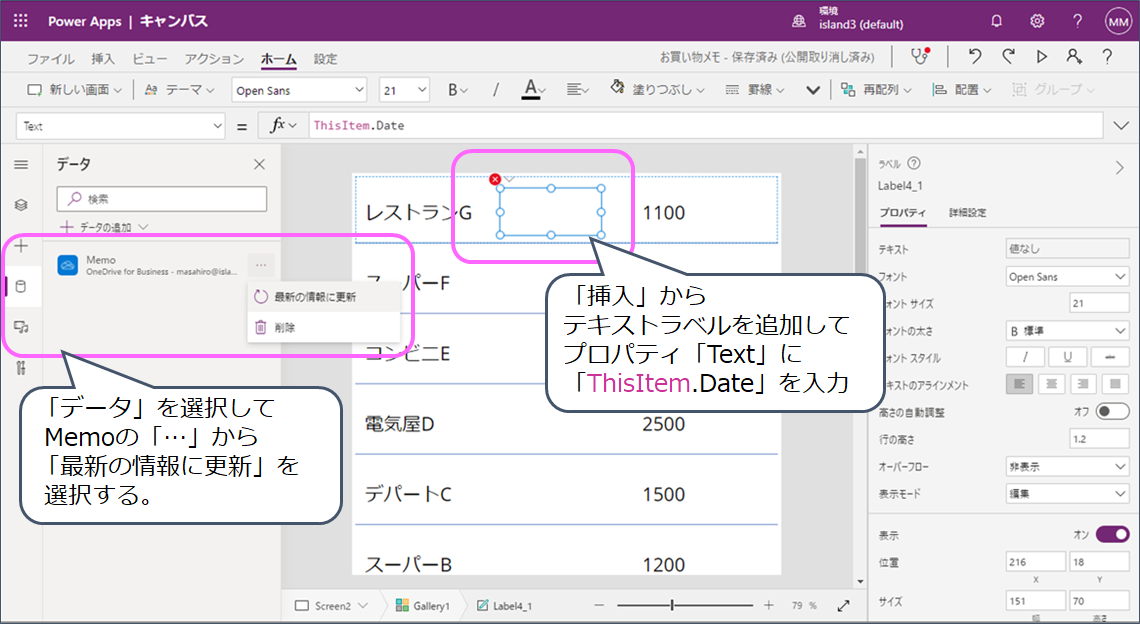Set right text alignment in properties
Image resolution: width=1140 pixels, height=624 pixels.
(x=1083, y=384)
